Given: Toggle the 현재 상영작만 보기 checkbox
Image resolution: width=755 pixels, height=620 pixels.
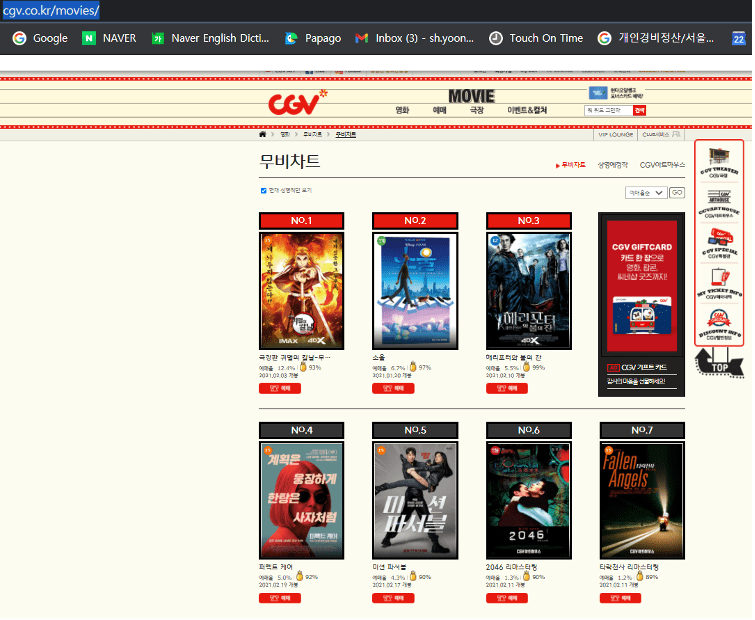Looking at the screenshot, I should coord(263,191).
